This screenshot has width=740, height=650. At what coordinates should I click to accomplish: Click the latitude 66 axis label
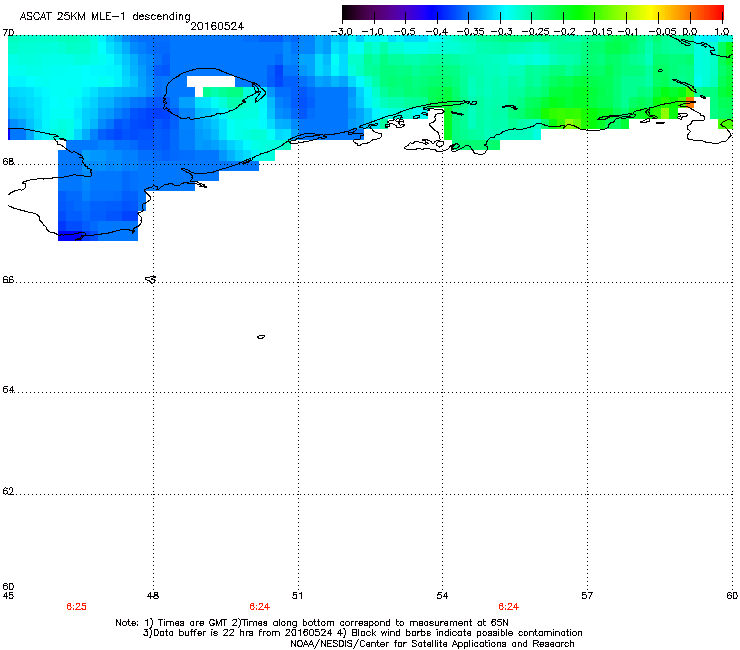click(8, 280)
